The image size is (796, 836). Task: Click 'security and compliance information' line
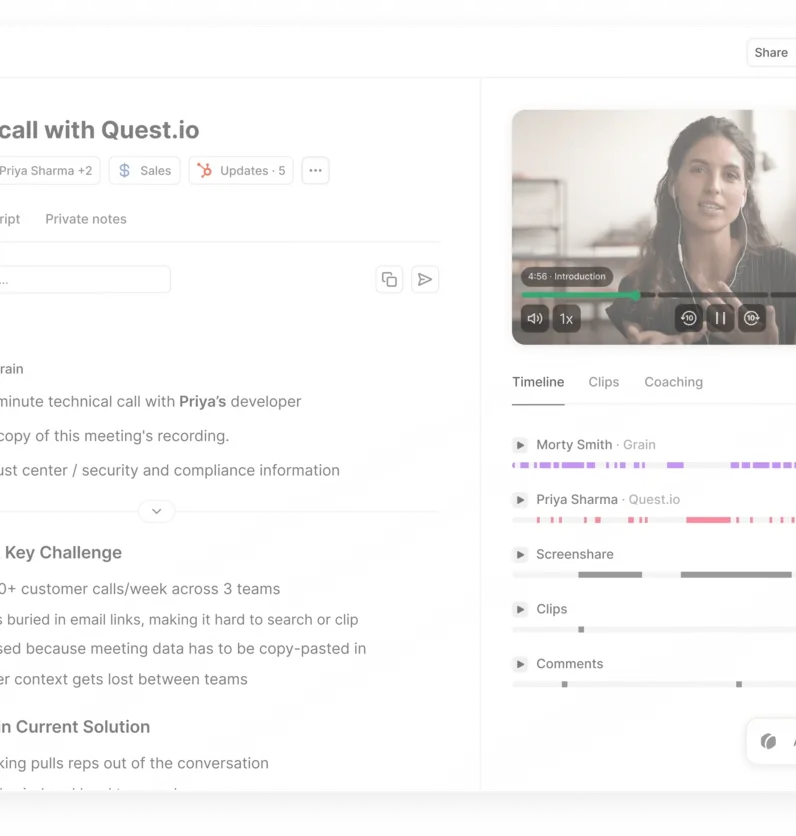click(211, 470)
